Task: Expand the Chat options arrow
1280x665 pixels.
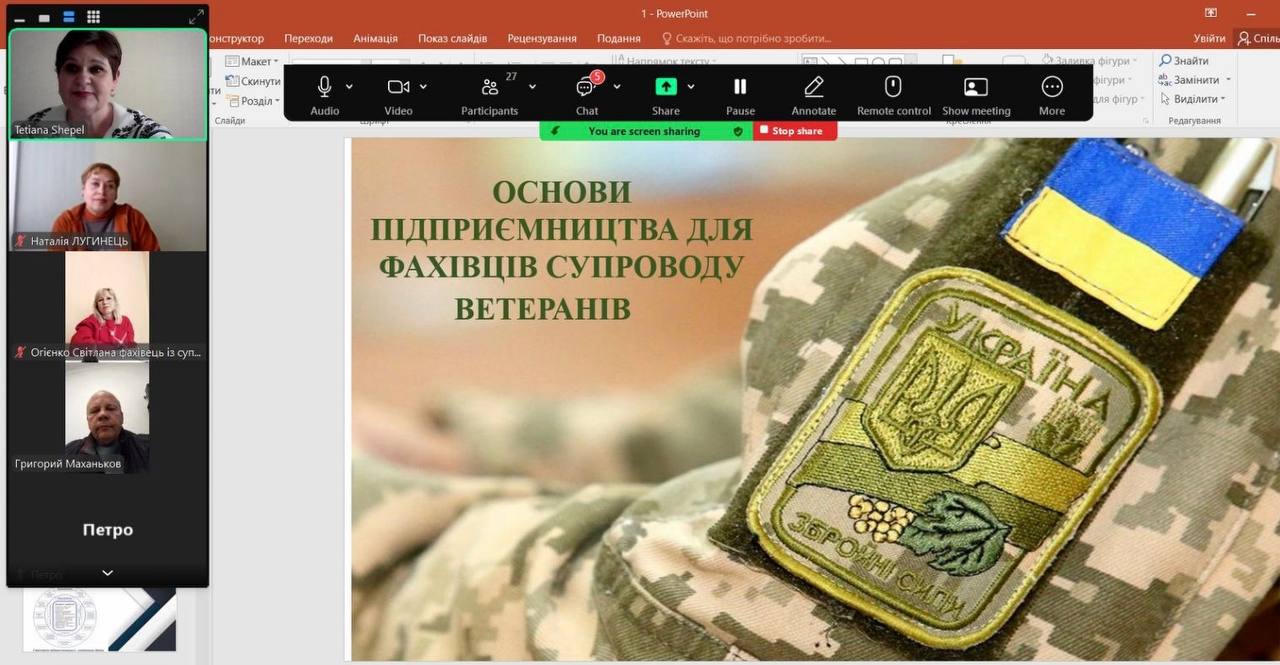Action: 616,87
